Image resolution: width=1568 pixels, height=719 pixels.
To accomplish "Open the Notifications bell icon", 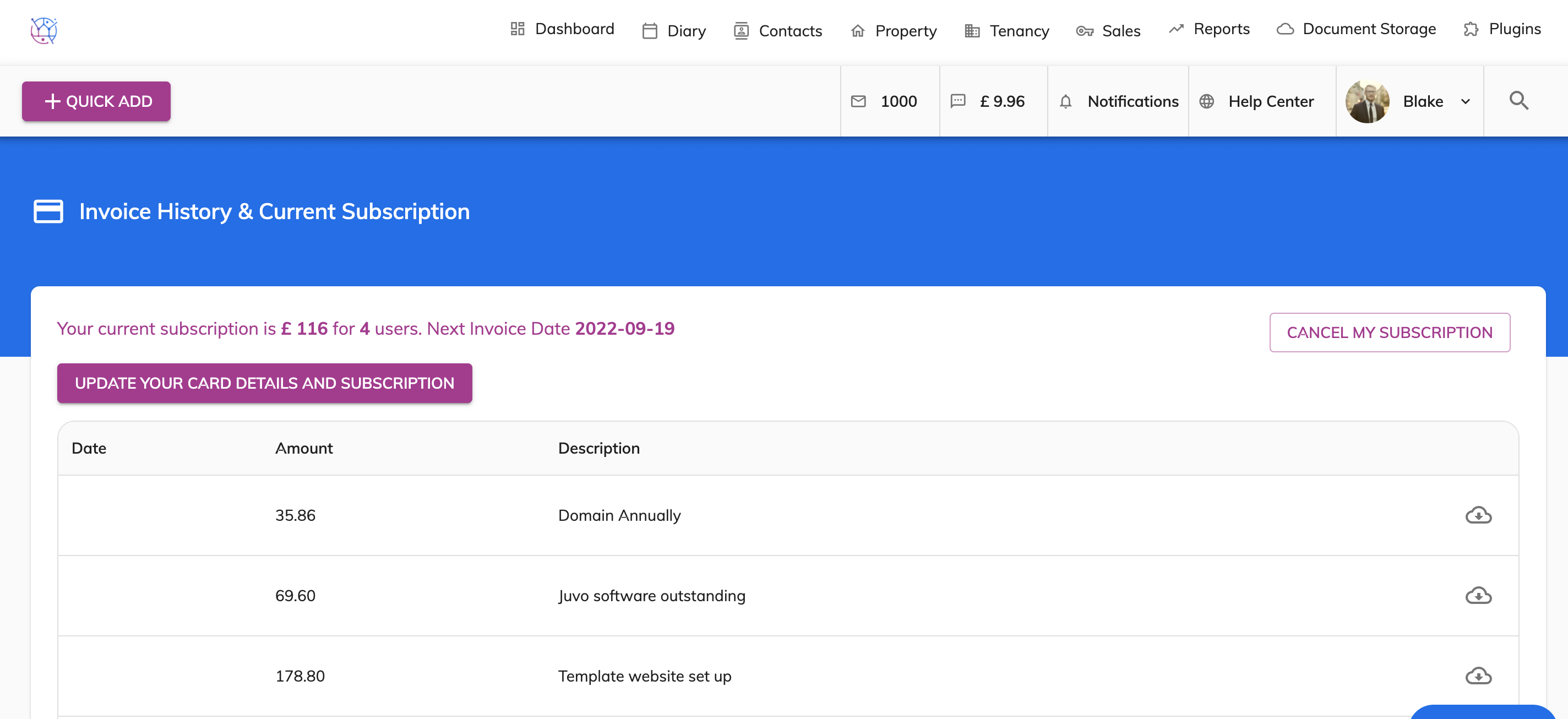I will pos(1066,102).
